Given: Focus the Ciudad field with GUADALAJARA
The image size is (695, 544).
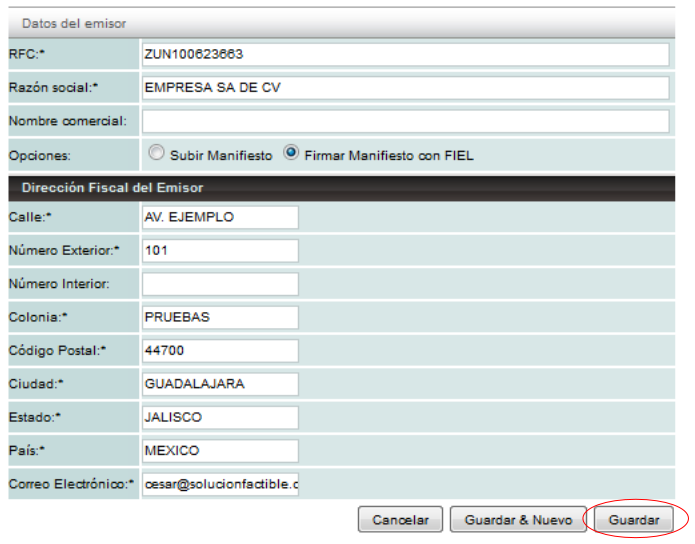Looking at the screenshot, I should point(220,384).
